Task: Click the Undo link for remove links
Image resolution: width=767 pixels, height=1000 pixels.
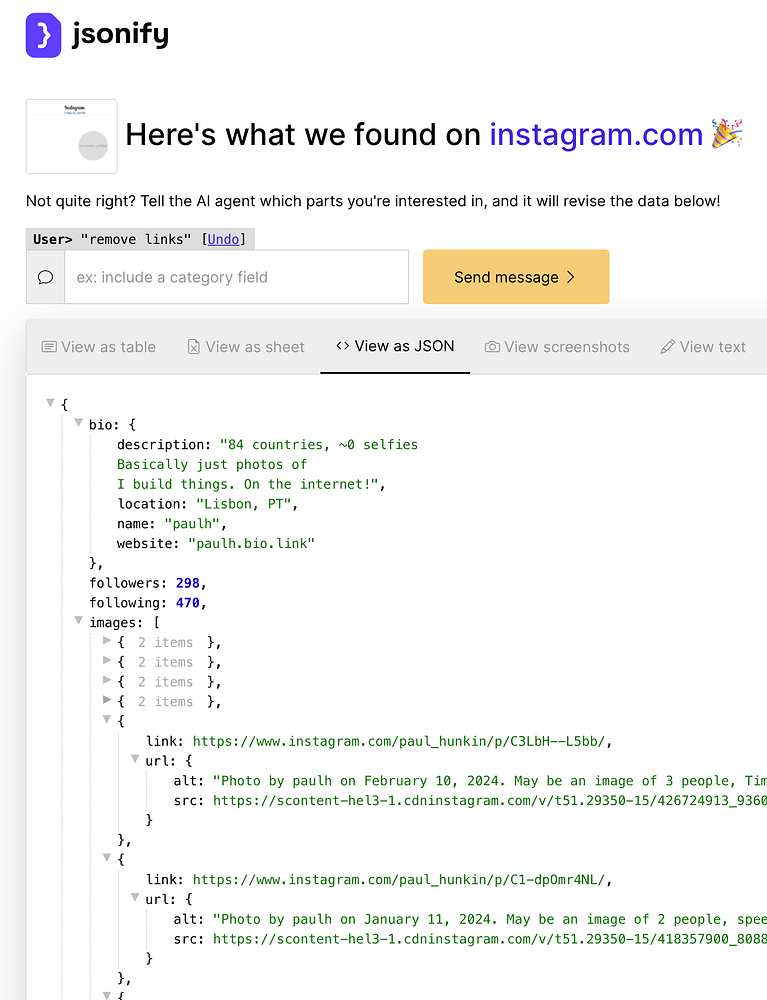Action: [223, 239]
